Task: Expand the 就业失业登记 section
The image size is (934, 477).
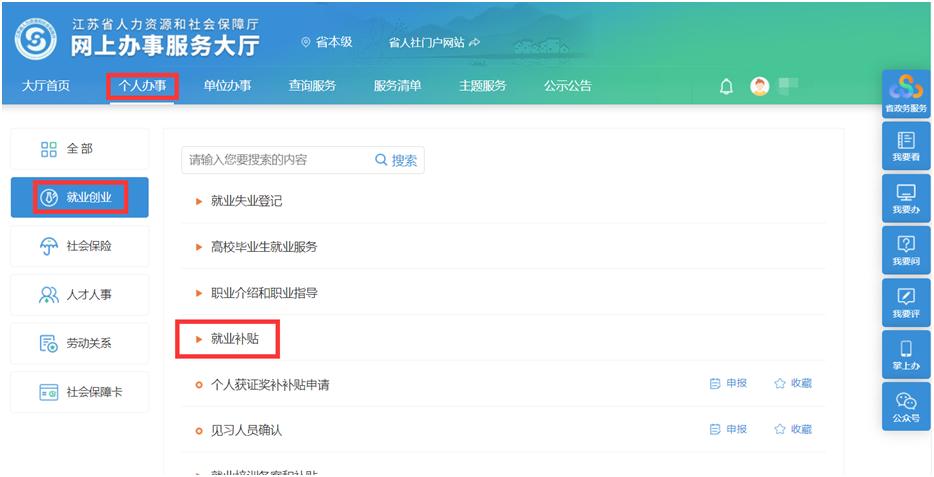Action: click(246, 201)
